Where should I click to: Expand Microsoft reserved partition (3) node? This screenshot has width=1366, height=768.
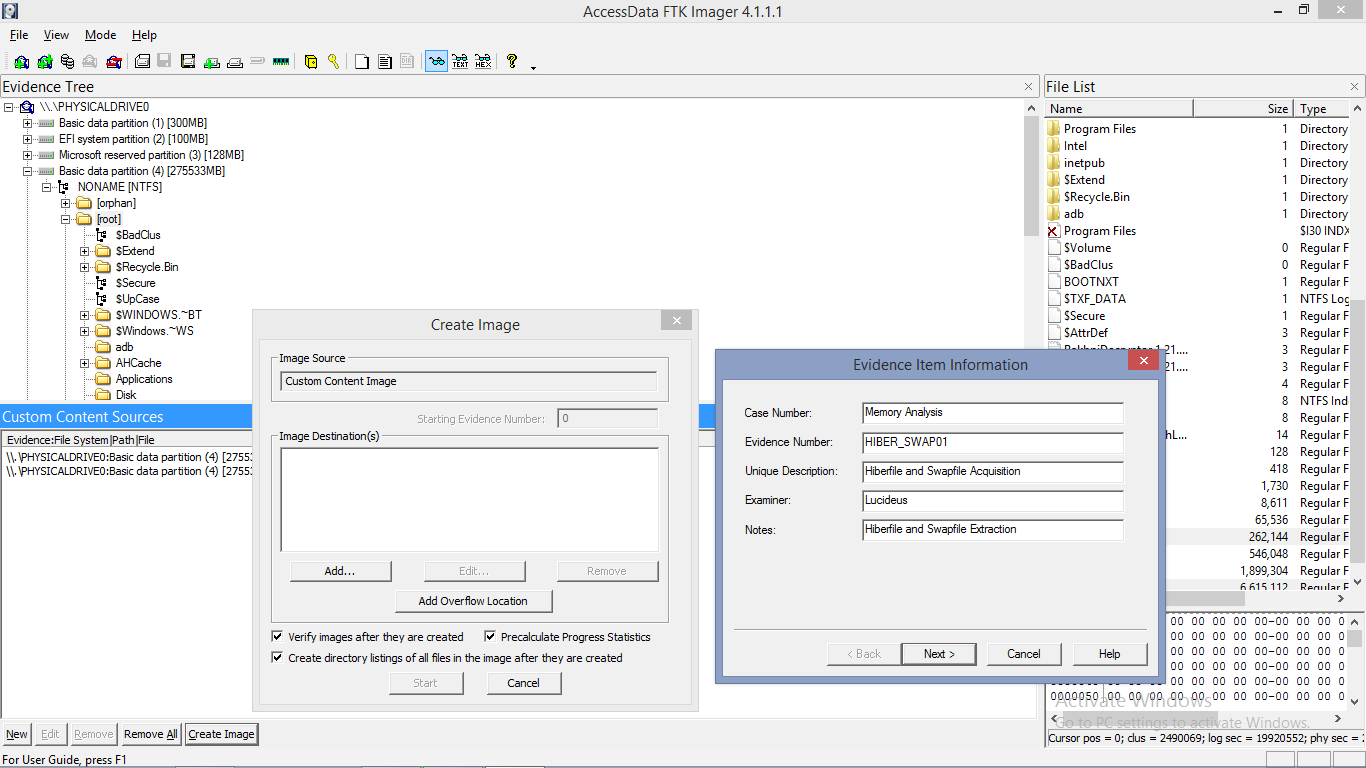pyautogui.click(x=28, y=155)
